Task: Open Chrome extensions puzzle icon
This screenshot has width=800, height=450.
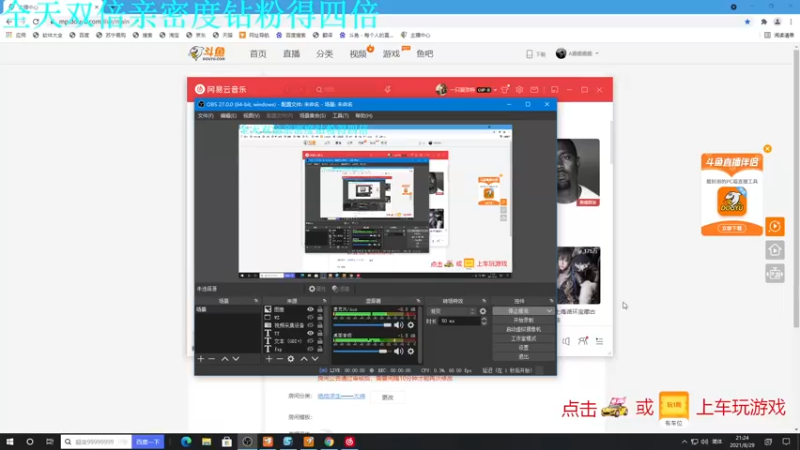Action: pyautogui.click(x=764, y=21)
